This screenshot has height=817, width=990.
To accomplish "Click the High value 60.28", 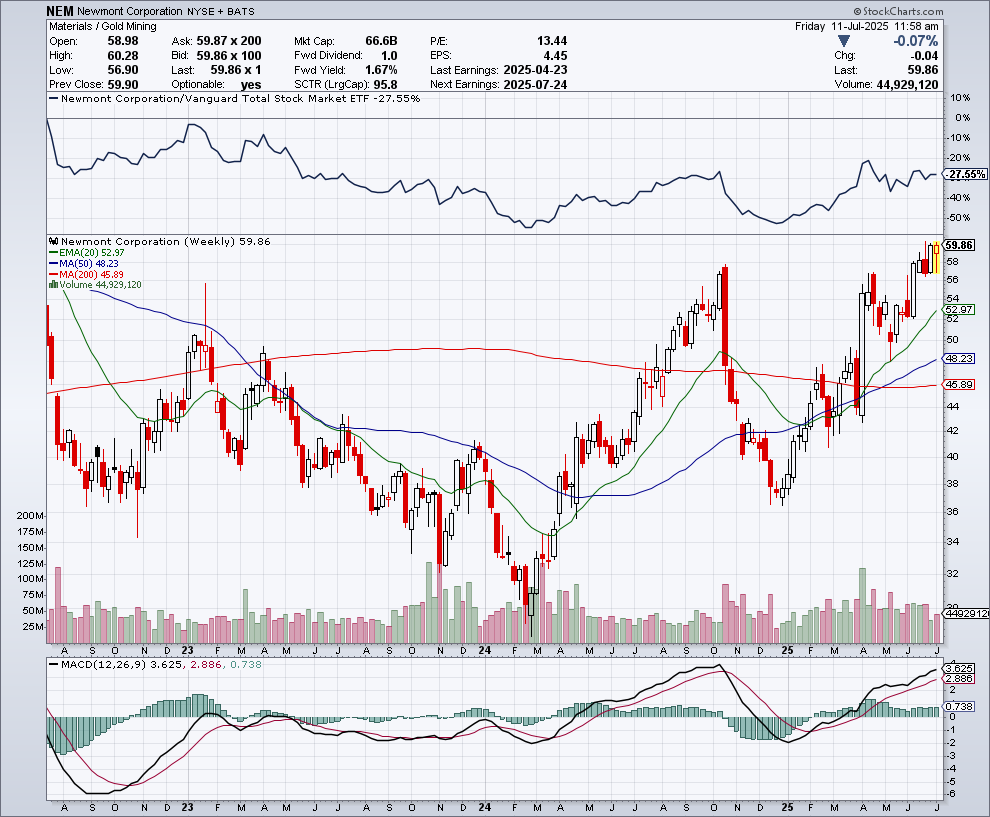I will [122, 56].
